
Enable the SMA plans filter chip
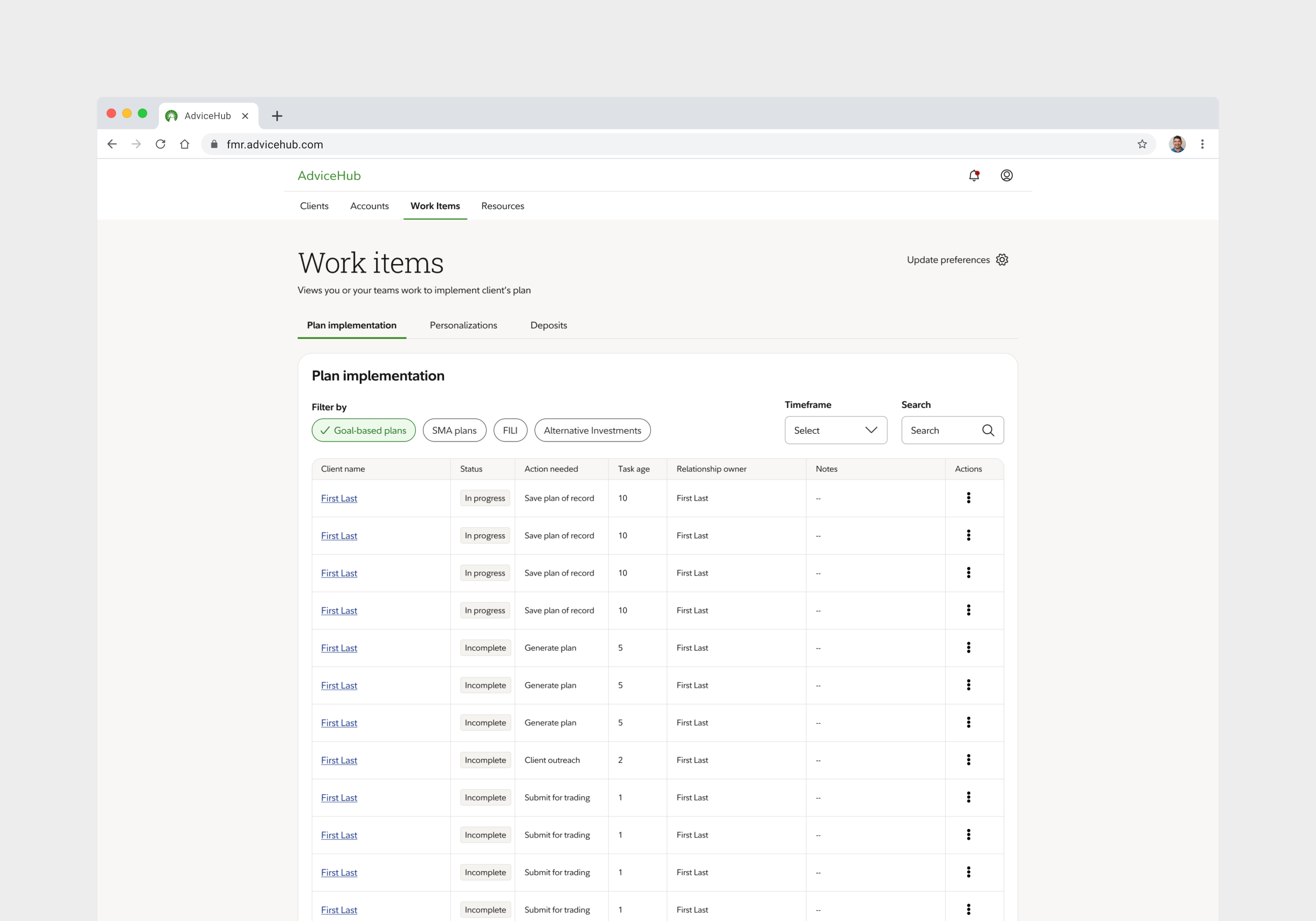454,430
